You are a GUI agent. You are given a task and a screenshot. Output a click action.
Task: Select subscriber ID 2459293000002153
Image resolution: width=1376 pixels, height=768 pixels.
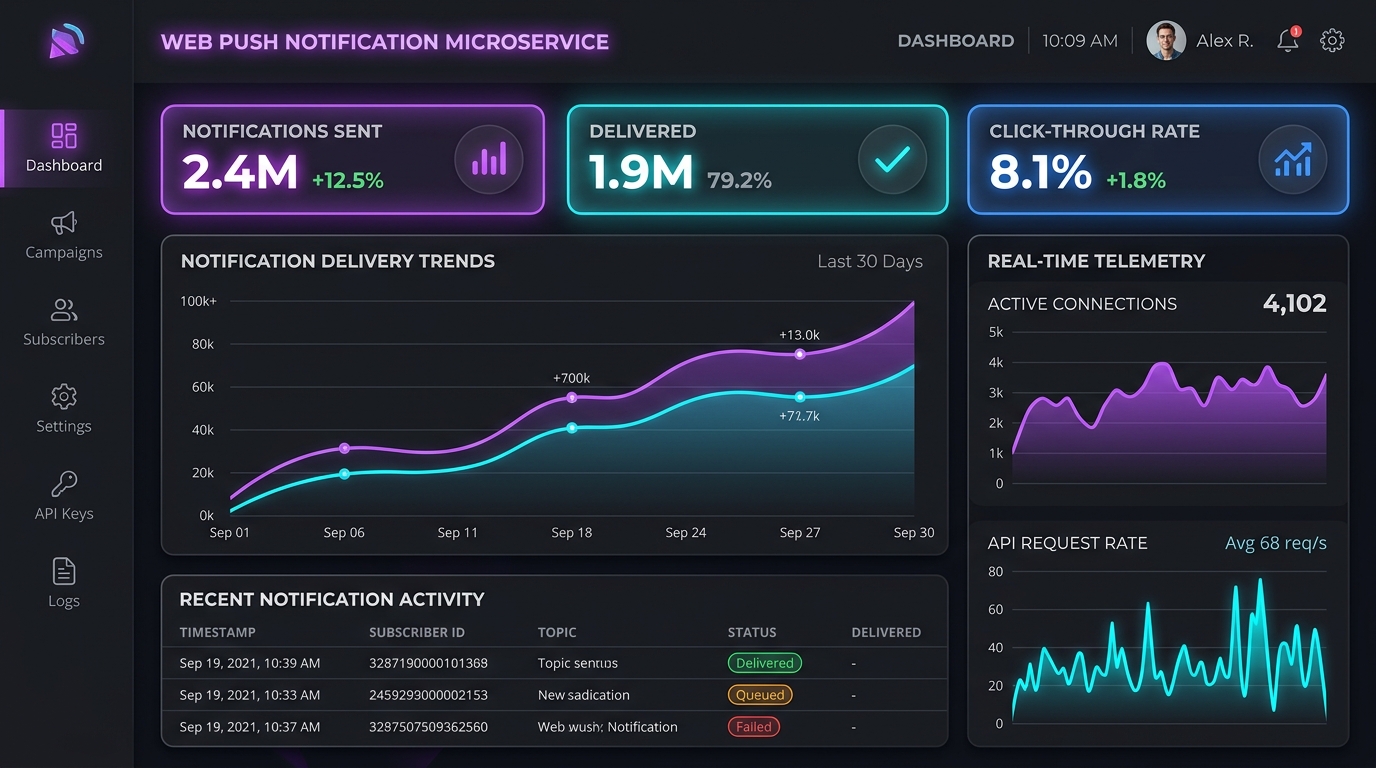click(x=428, y=695)
